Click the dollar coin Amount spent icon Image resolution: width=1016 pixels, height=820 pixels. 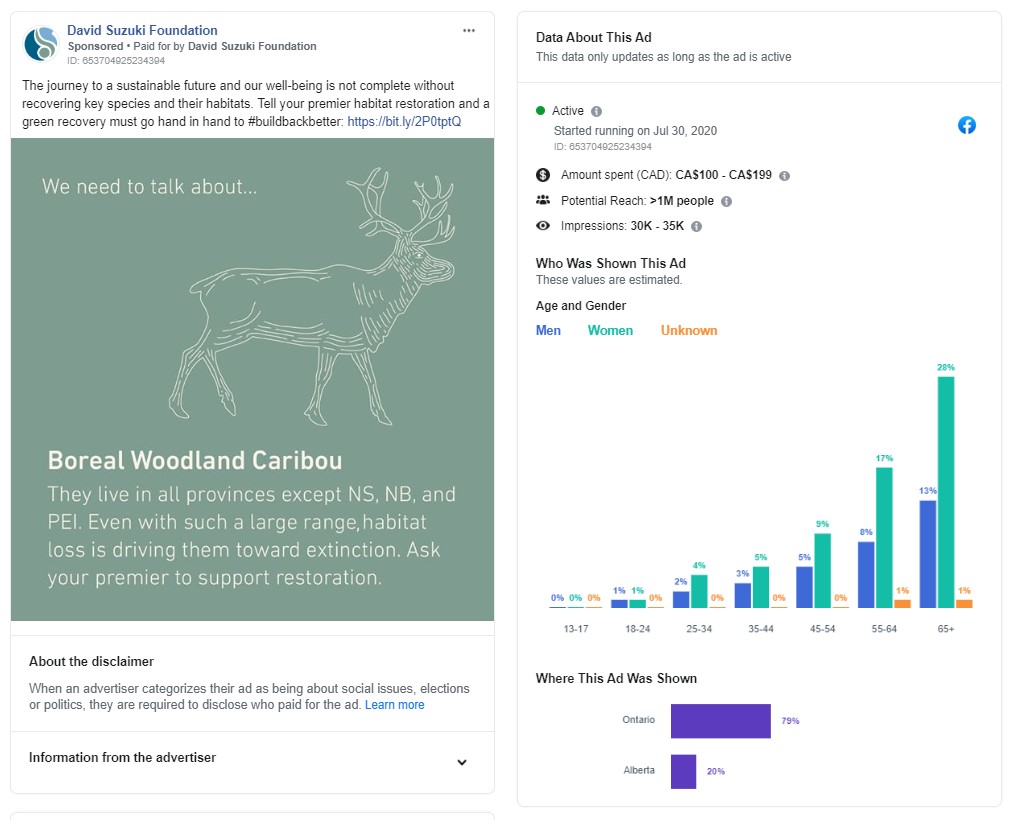pyautogui.click(x=543, y=175)
